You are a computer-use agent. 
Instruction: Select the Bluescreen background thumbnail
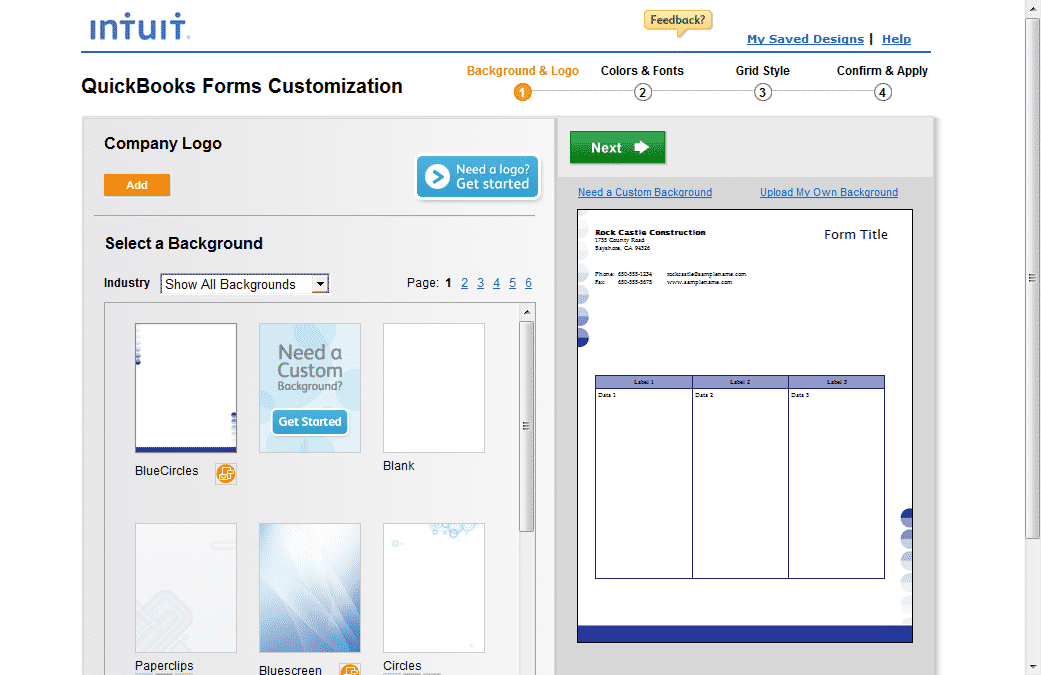pos(309,587)
